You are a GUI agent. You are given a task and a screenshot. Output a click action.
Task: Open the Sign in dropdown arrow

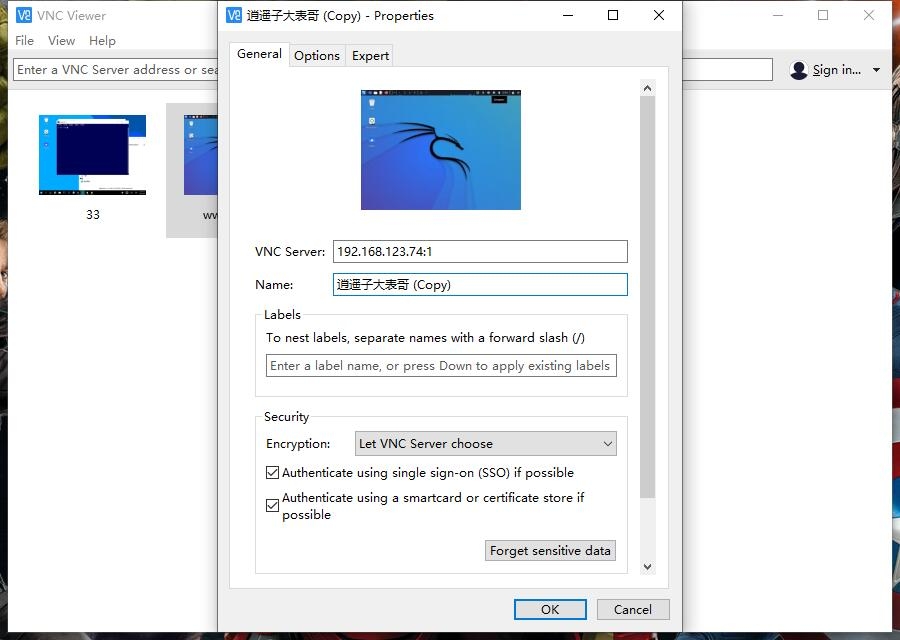[x=877, y=70]
